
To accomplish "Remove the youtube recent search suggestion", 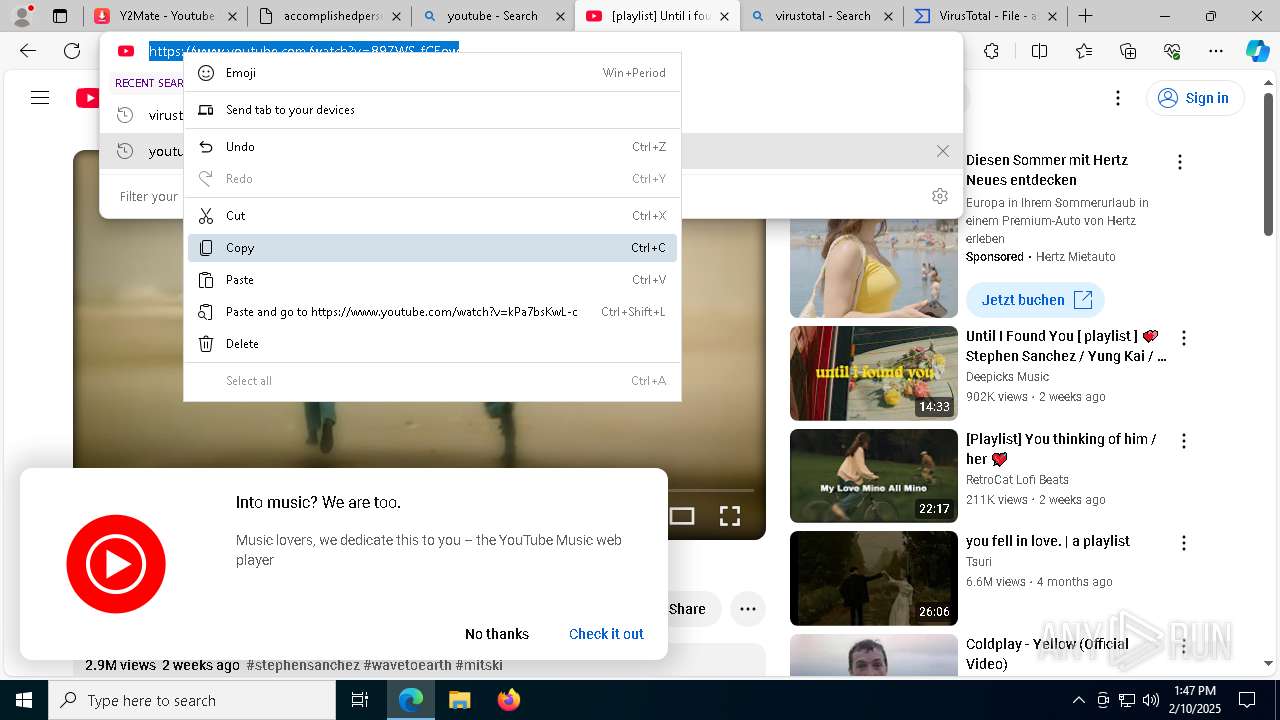I will [942, 151].
